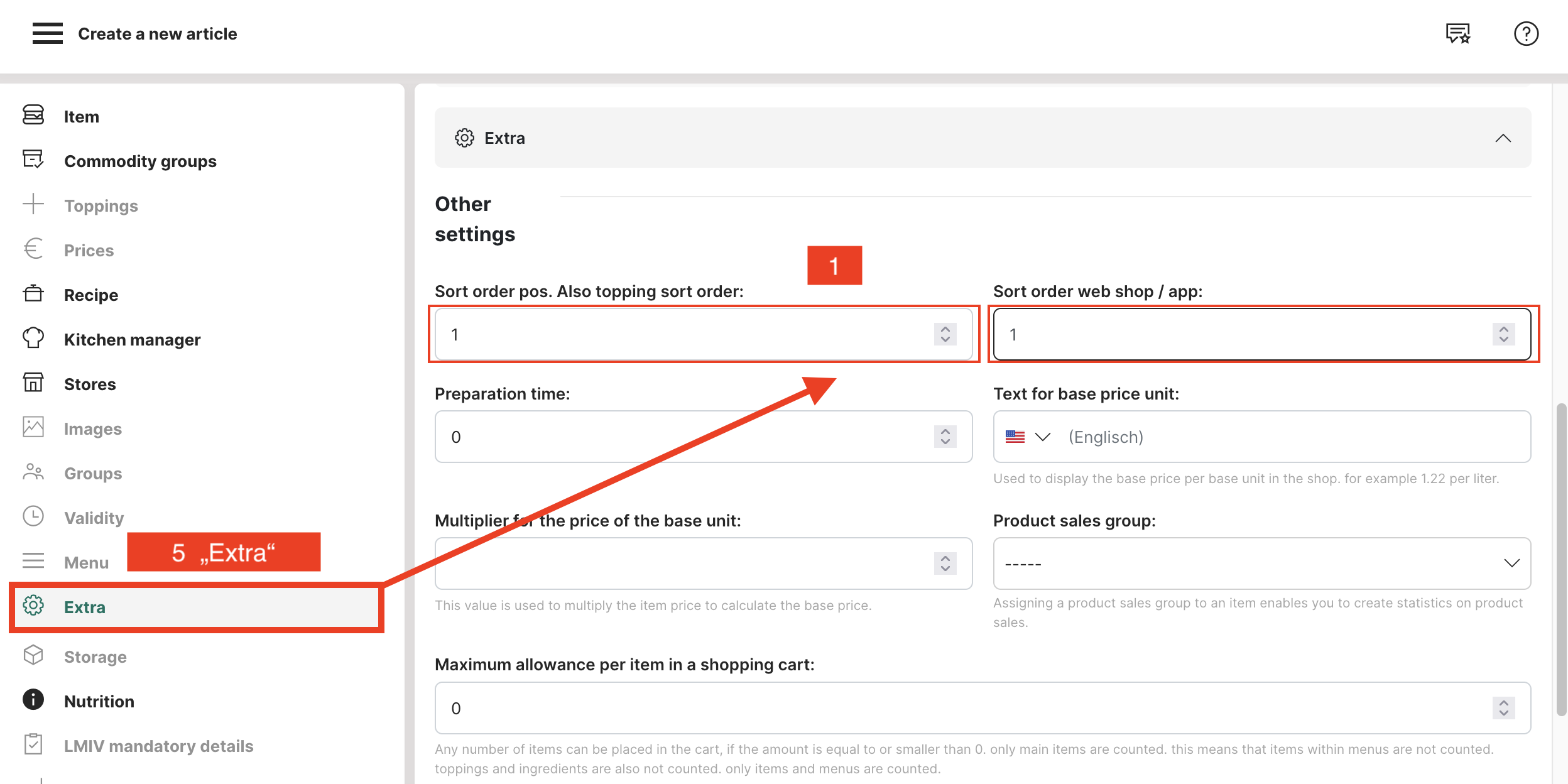
Task: Open the hamburger menu icon
Action: coord(48,33)
